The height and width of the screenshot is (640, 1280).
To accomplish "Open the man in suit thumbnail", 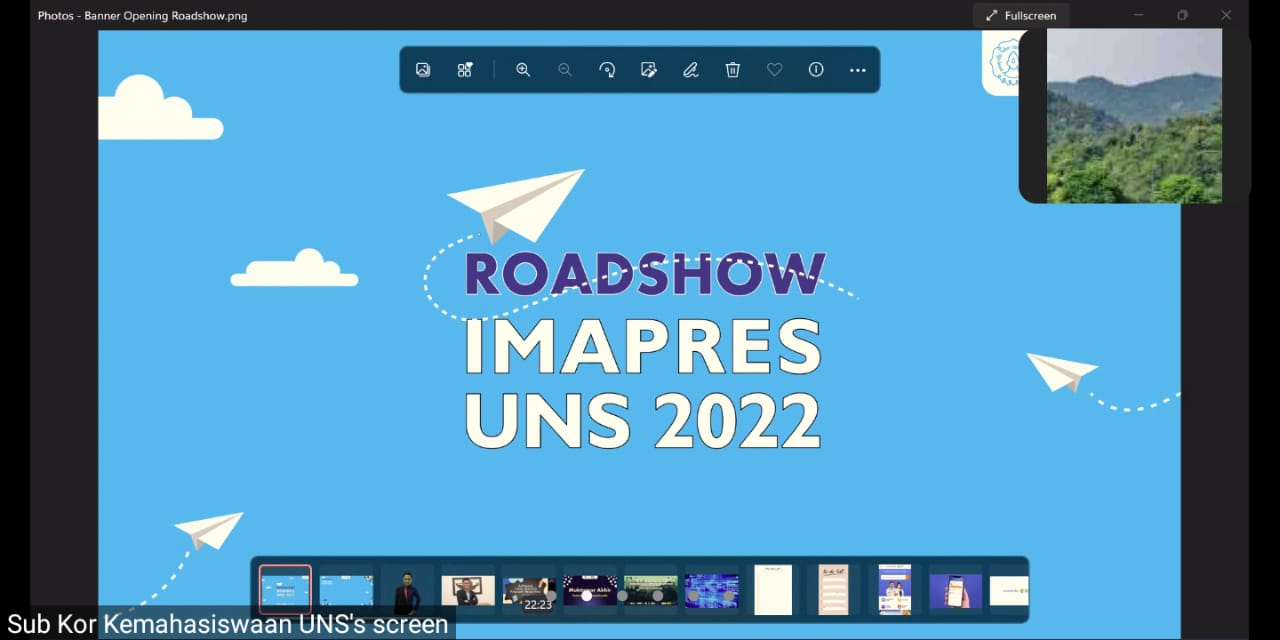I will coord(407,590).
